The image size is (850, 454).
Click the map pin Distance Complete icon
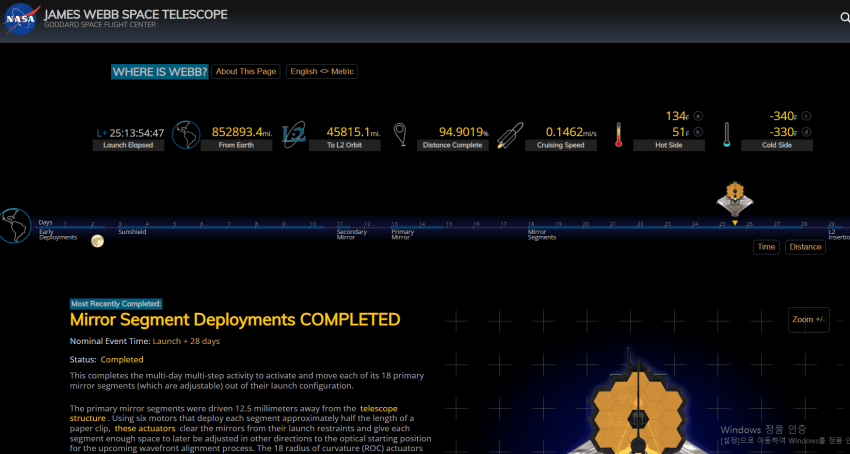401,133
